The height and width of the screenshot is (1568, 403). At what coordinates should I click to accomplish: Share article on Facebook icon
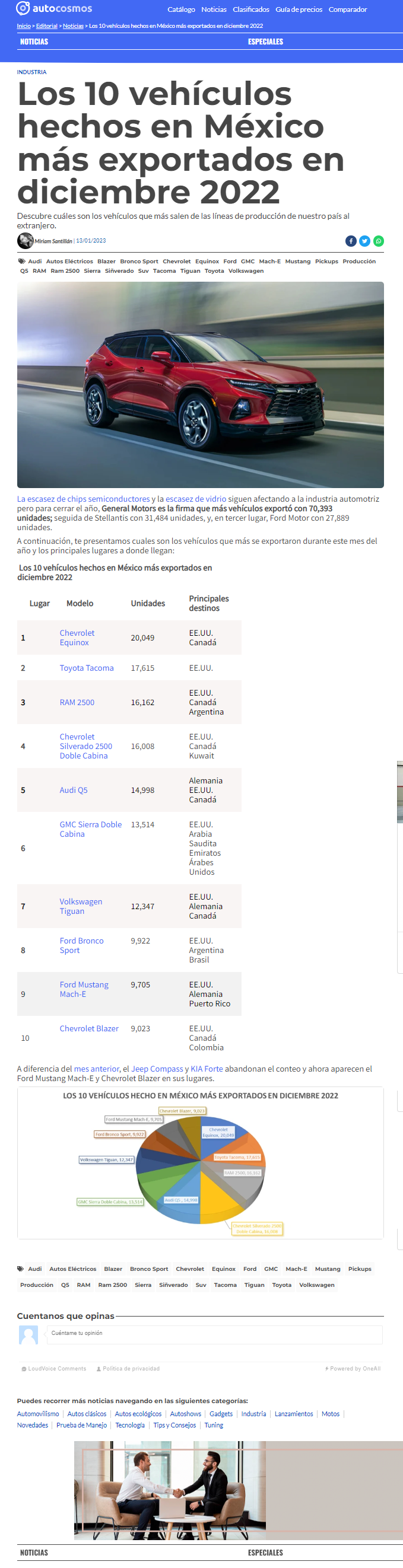[x=351, y=241]
